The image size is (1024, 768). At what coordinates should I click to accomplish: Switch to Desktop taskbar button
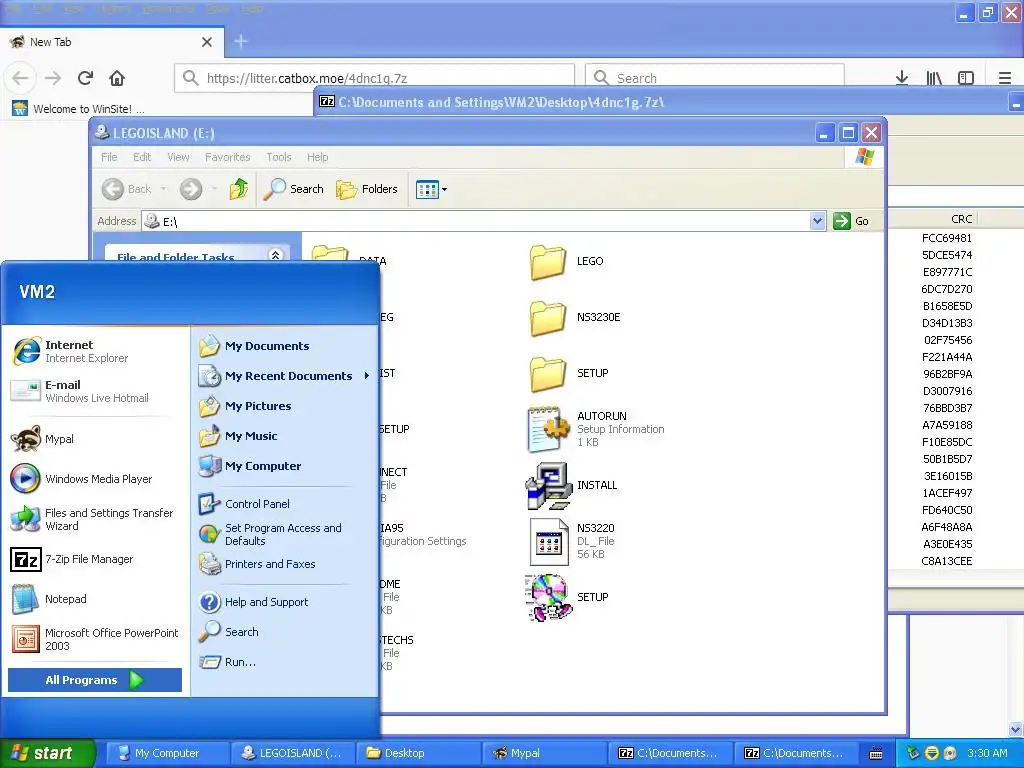coord(419,753)
